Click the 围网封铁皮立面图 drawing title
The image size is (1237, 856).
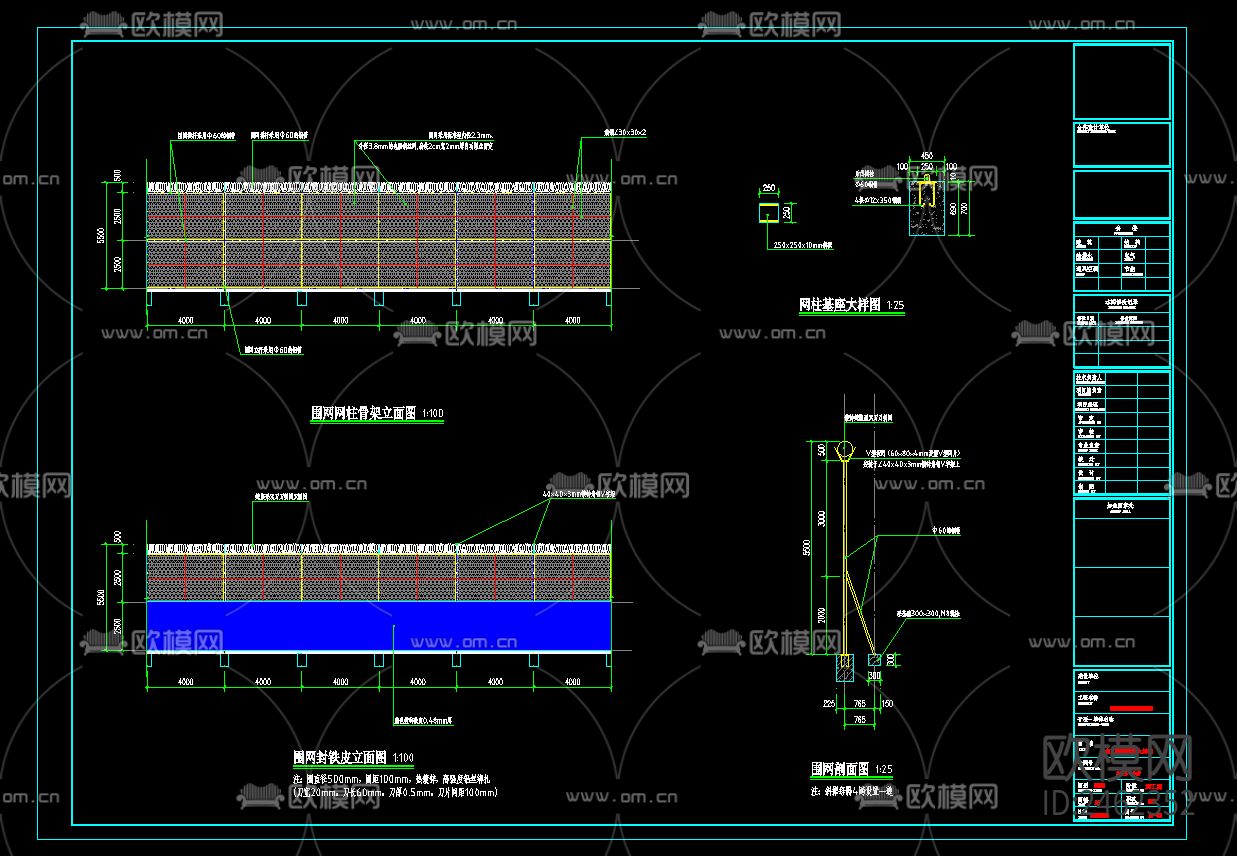point(341,759)
